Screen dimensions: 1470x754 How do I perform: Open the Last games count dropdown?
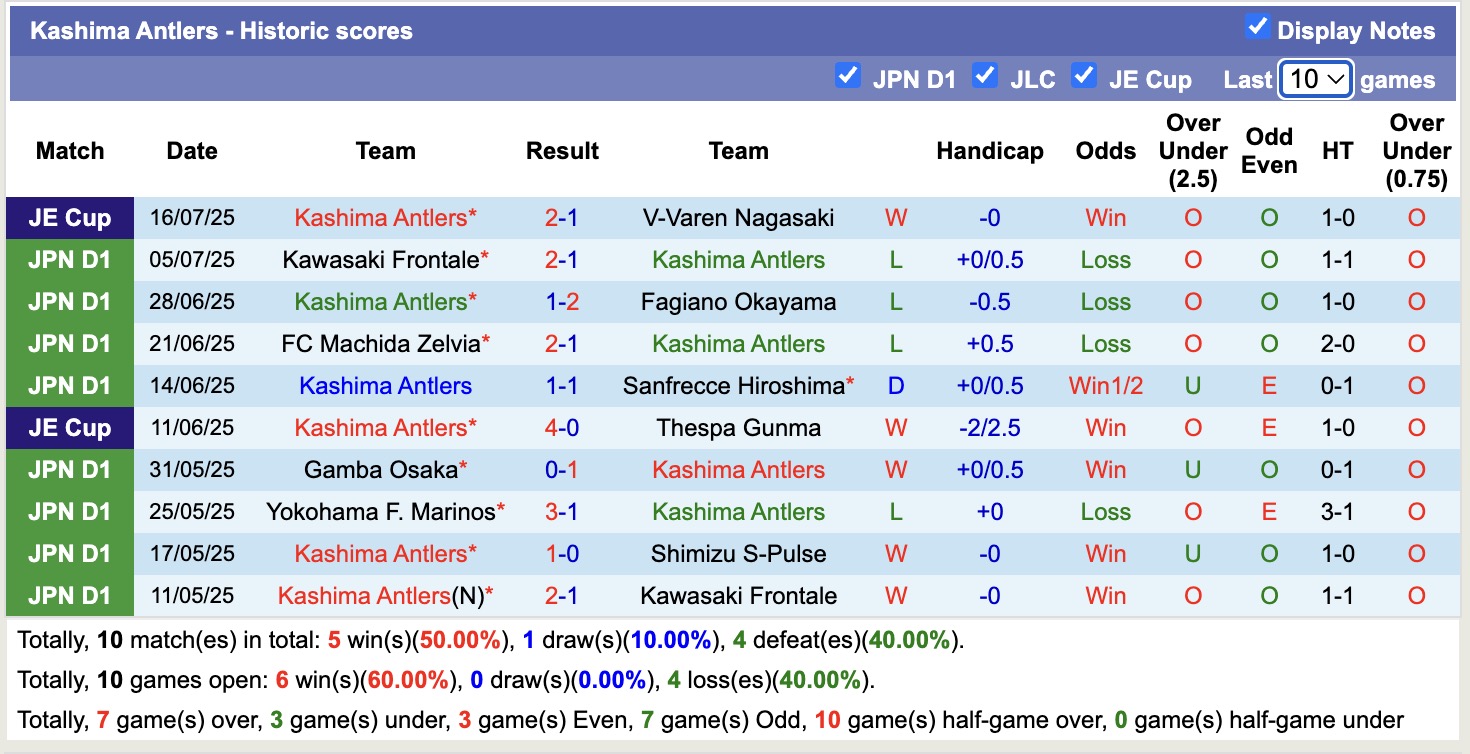(x=1316, y=77)
